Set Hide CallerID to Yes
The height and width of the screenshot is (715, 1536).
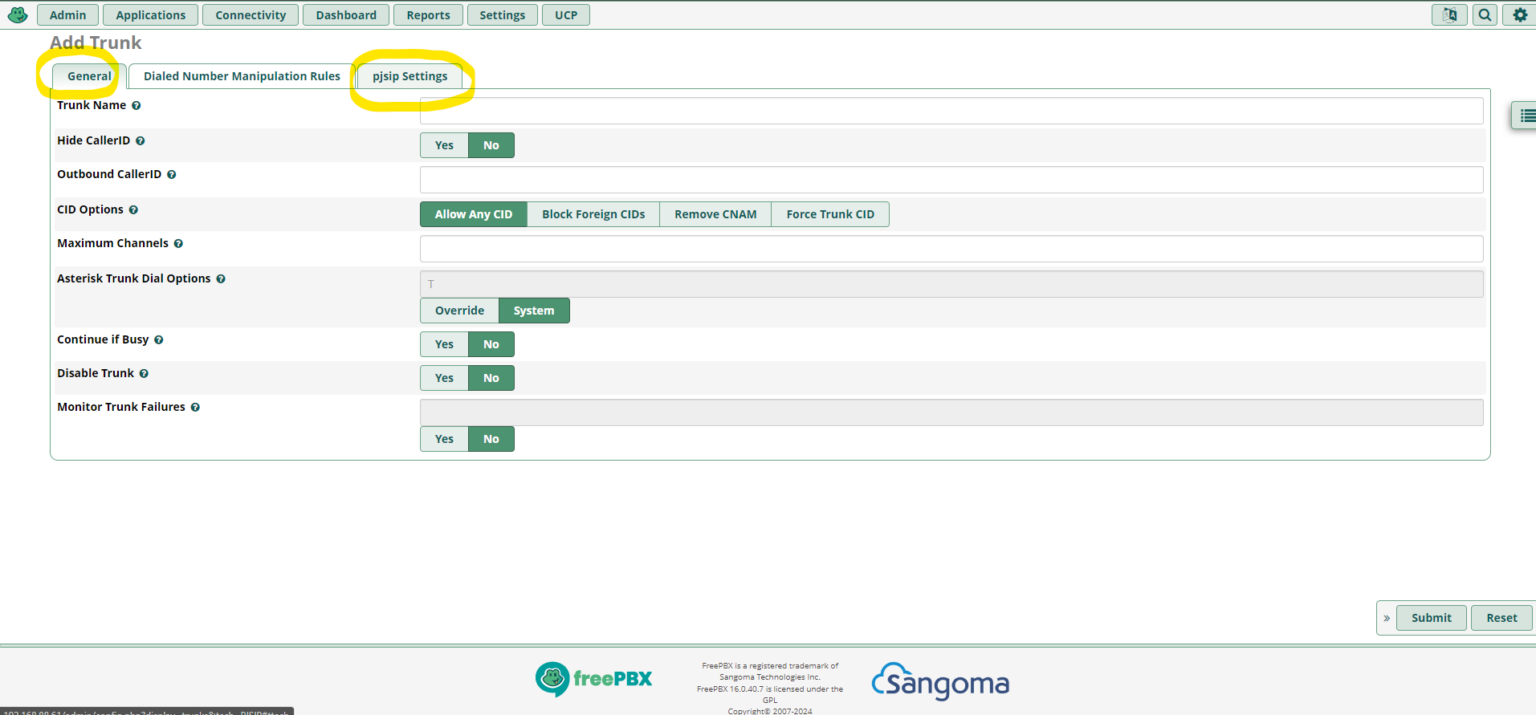(x=443, y=145)
